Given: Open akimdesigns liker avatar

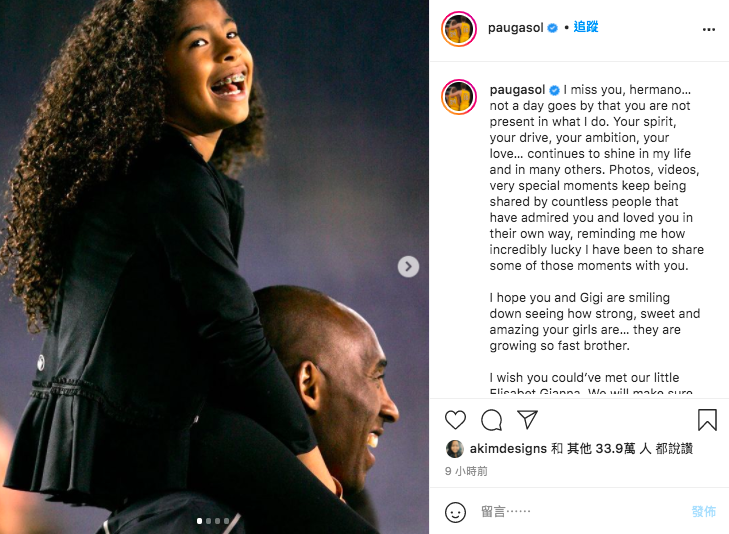Looking at the screenshot, I should 454,448.
